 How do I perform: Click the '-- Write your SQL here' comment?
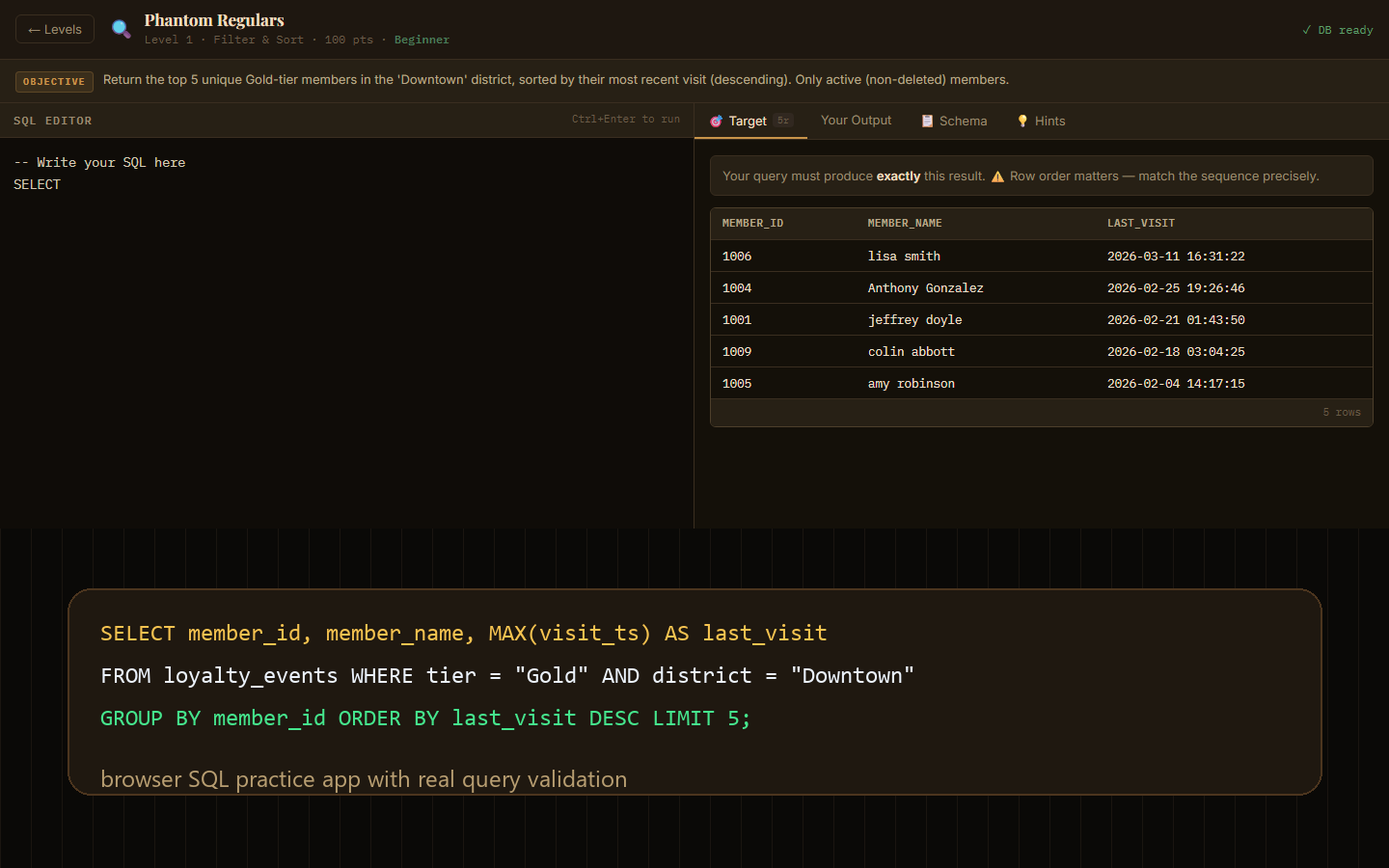99,162
